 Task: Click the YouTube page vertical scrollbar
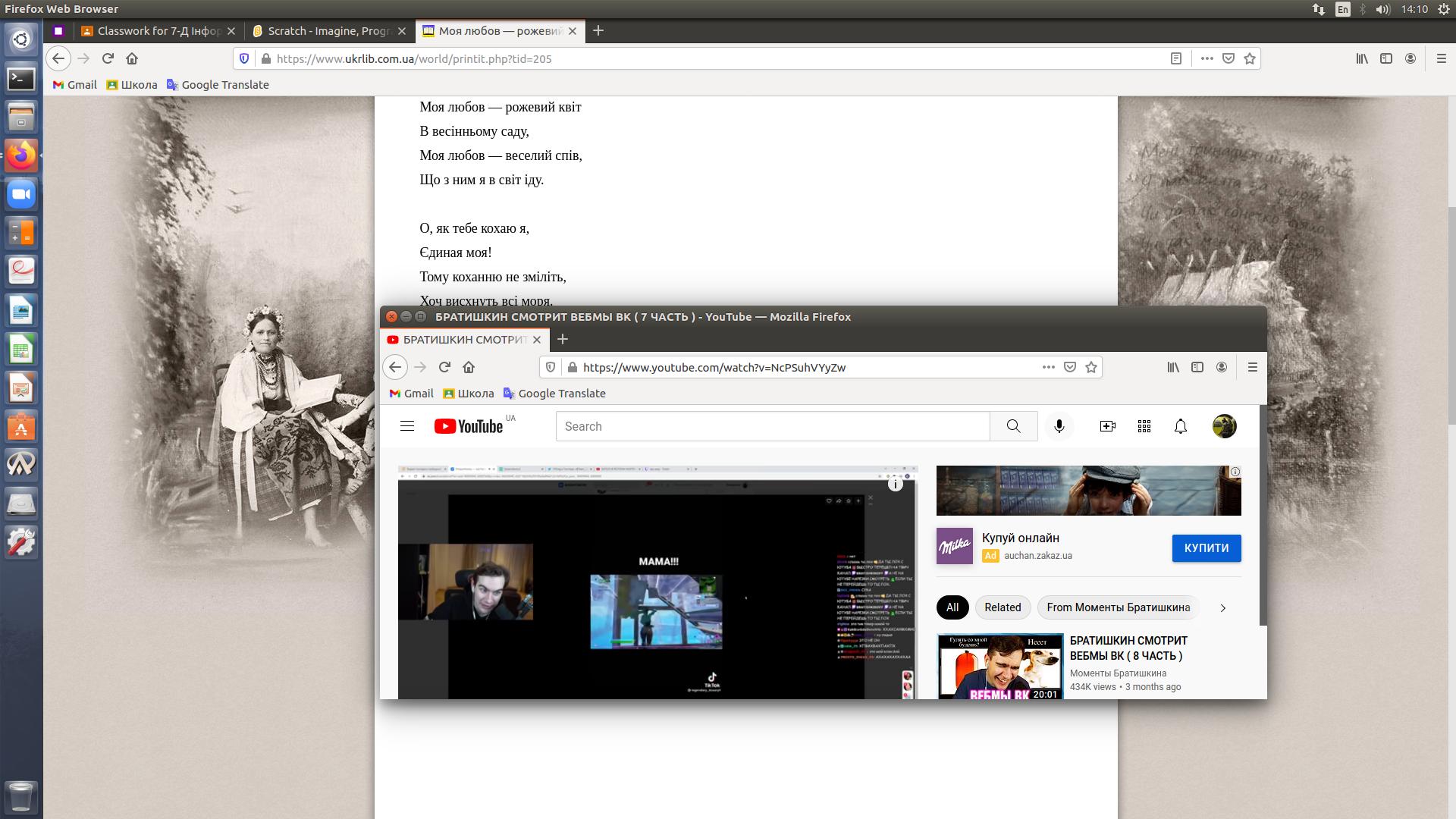pos(1263,516)
